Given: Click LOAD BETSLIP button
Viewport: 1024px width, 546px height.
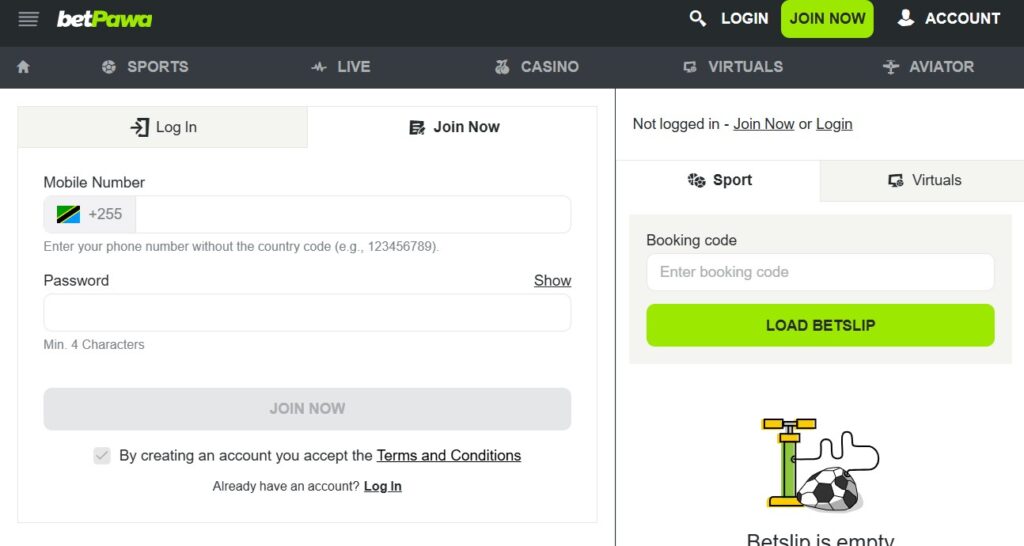Looking at the screenshot, I should [x=820, y=325].
